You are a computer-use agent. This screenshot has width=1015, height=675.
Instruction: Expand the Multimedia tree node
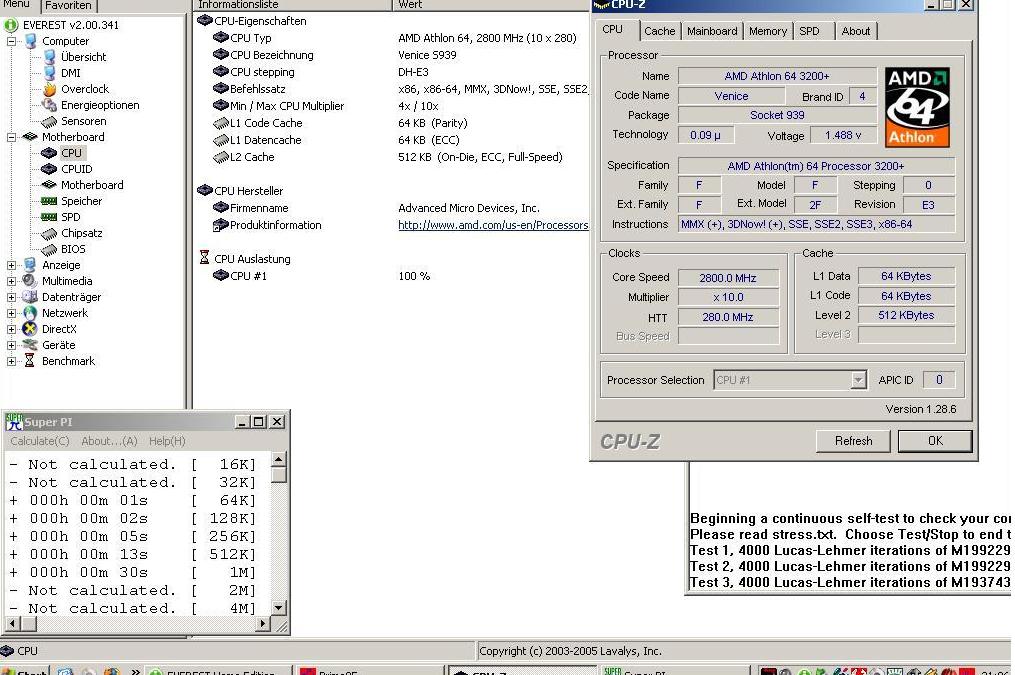click(x=11, y=281)
